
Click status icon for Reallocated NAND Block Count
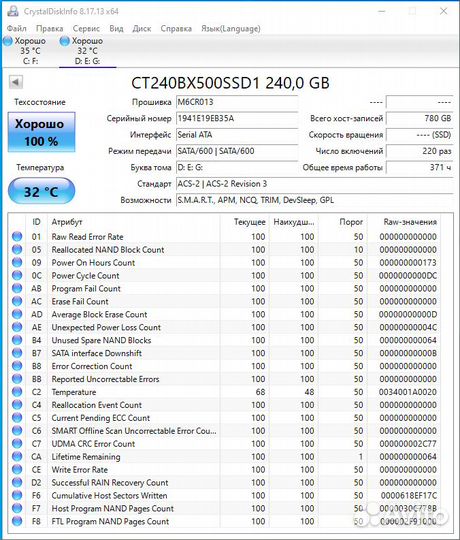point(17,249)
